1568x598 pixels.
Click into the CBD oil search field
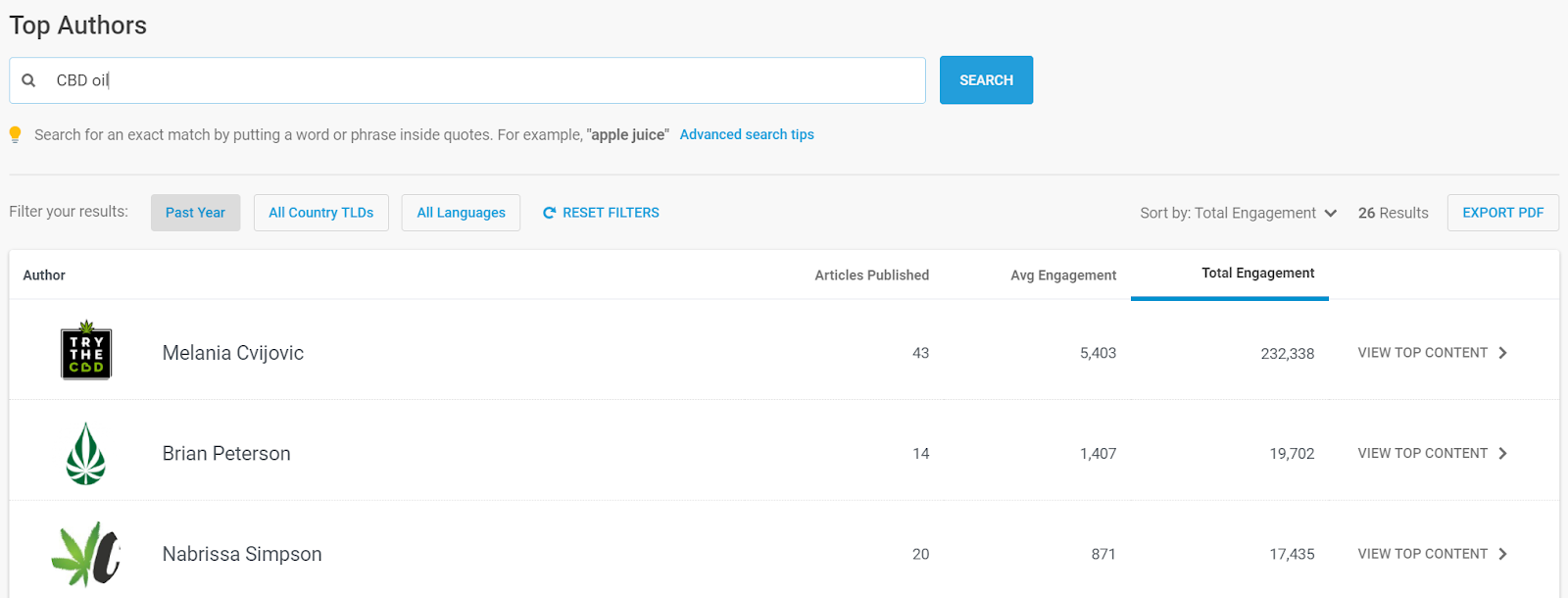[x=467, y=80]
